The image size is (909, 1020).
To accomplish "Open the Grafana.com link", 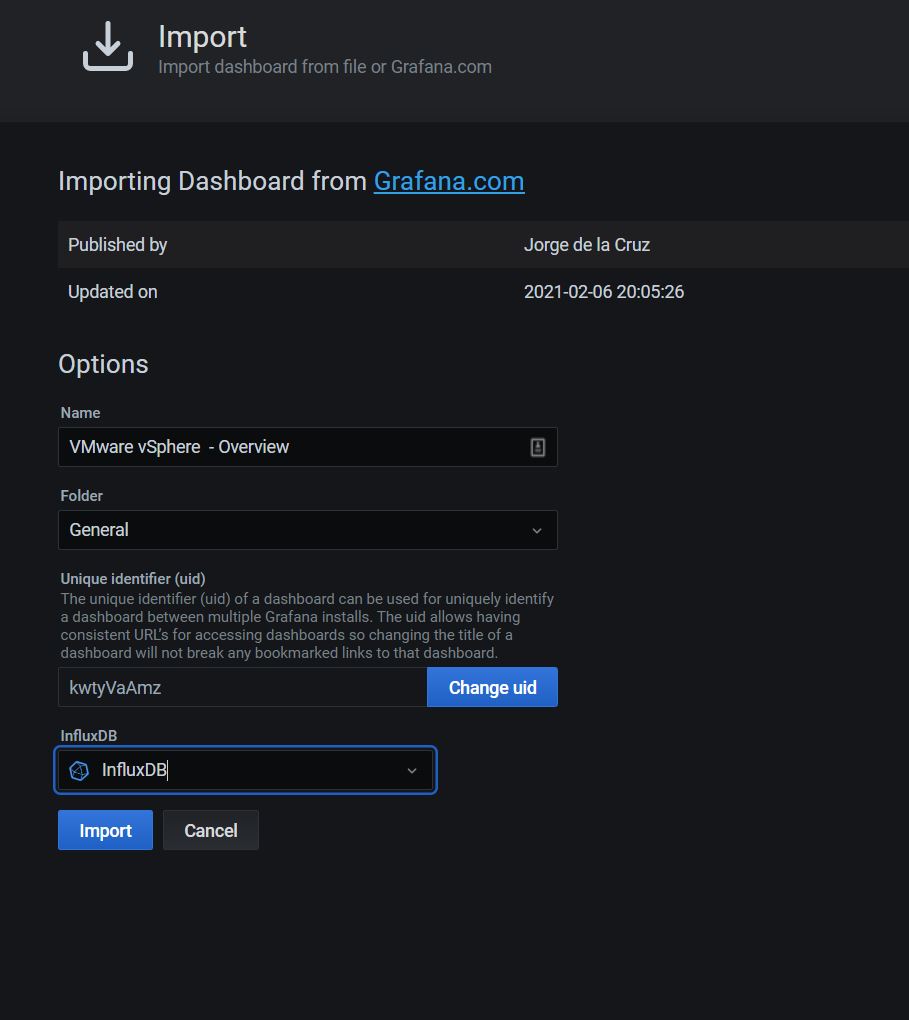I will coord(449,181).
